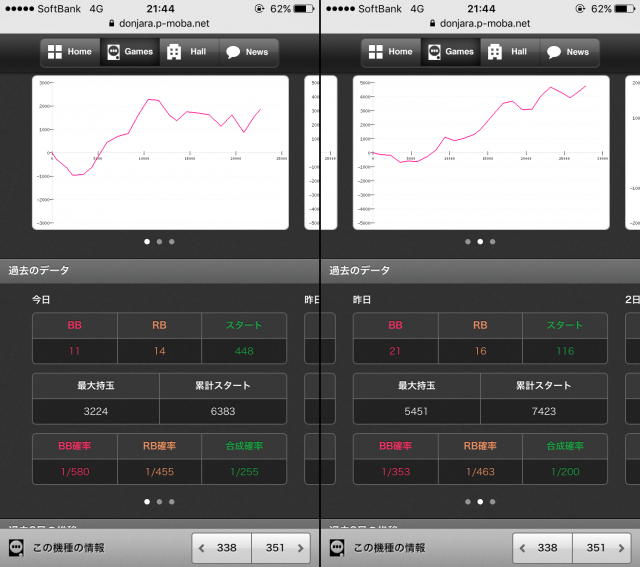Tap the Home grid icon in left screen

(55, 52)
